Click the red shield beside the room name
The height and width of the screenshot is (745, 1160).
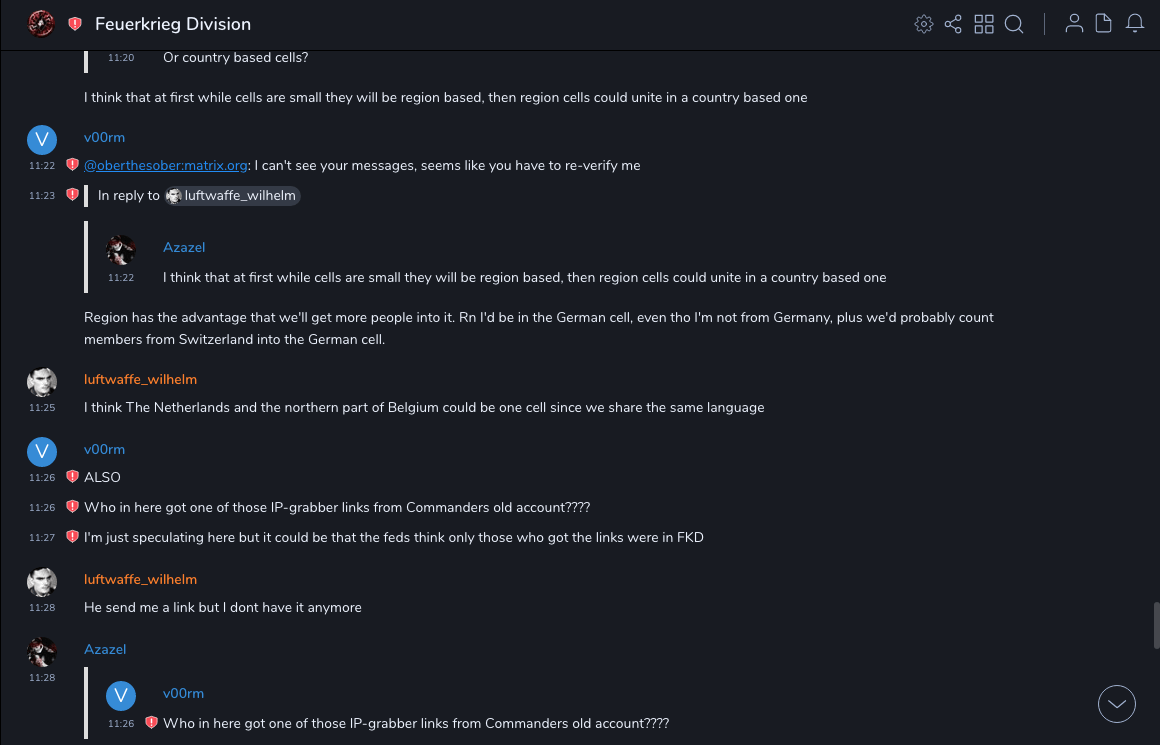[75, 24]
